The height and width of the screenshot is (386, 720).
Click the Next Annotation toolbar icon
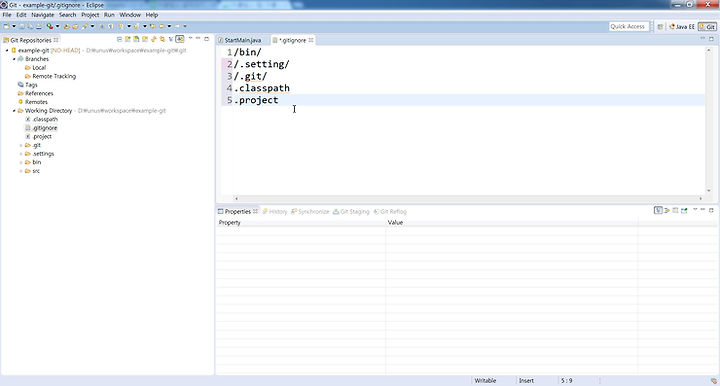[x=121, y=26]
